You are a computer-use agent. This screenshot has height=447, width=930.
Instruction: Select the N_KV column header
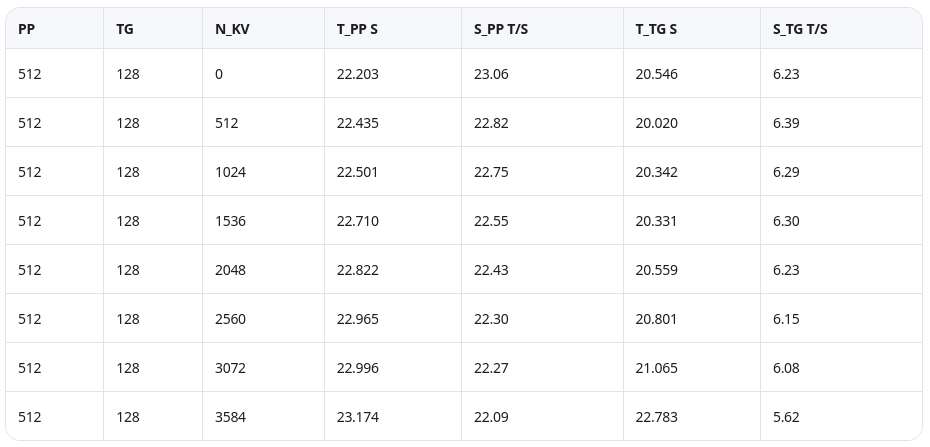(232, 29)
